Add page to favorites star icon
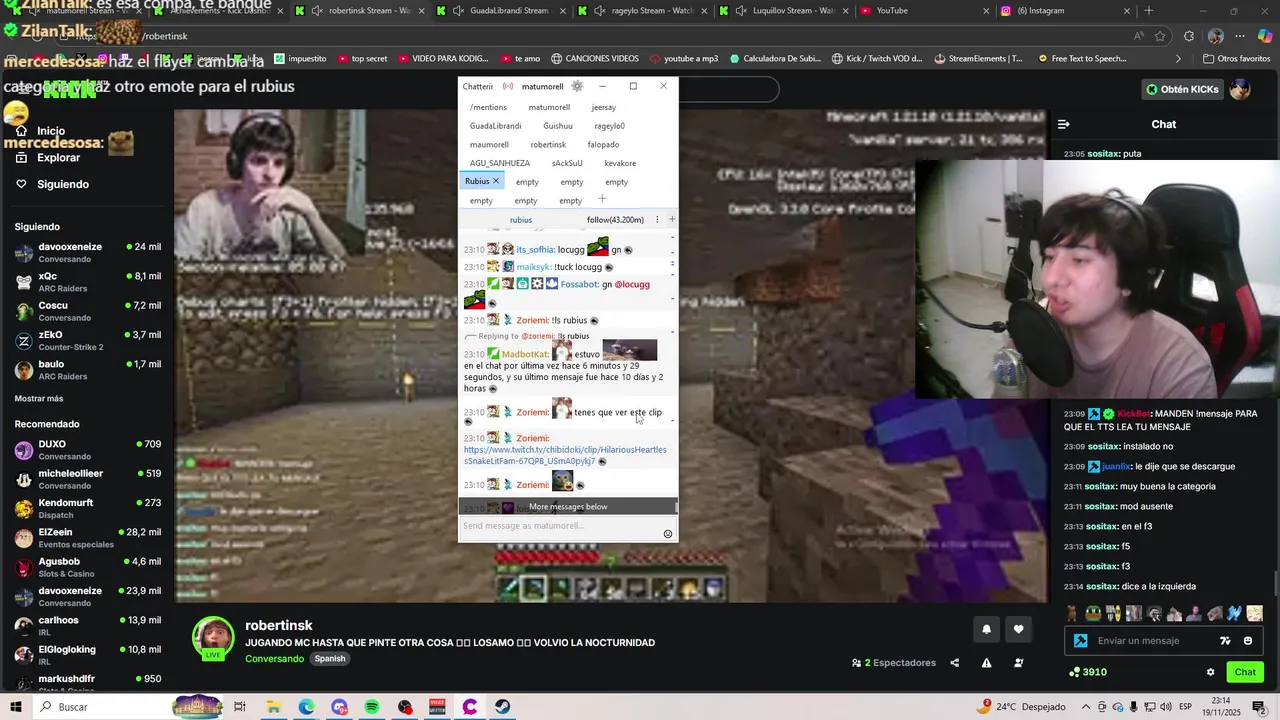 point(1161,36)
